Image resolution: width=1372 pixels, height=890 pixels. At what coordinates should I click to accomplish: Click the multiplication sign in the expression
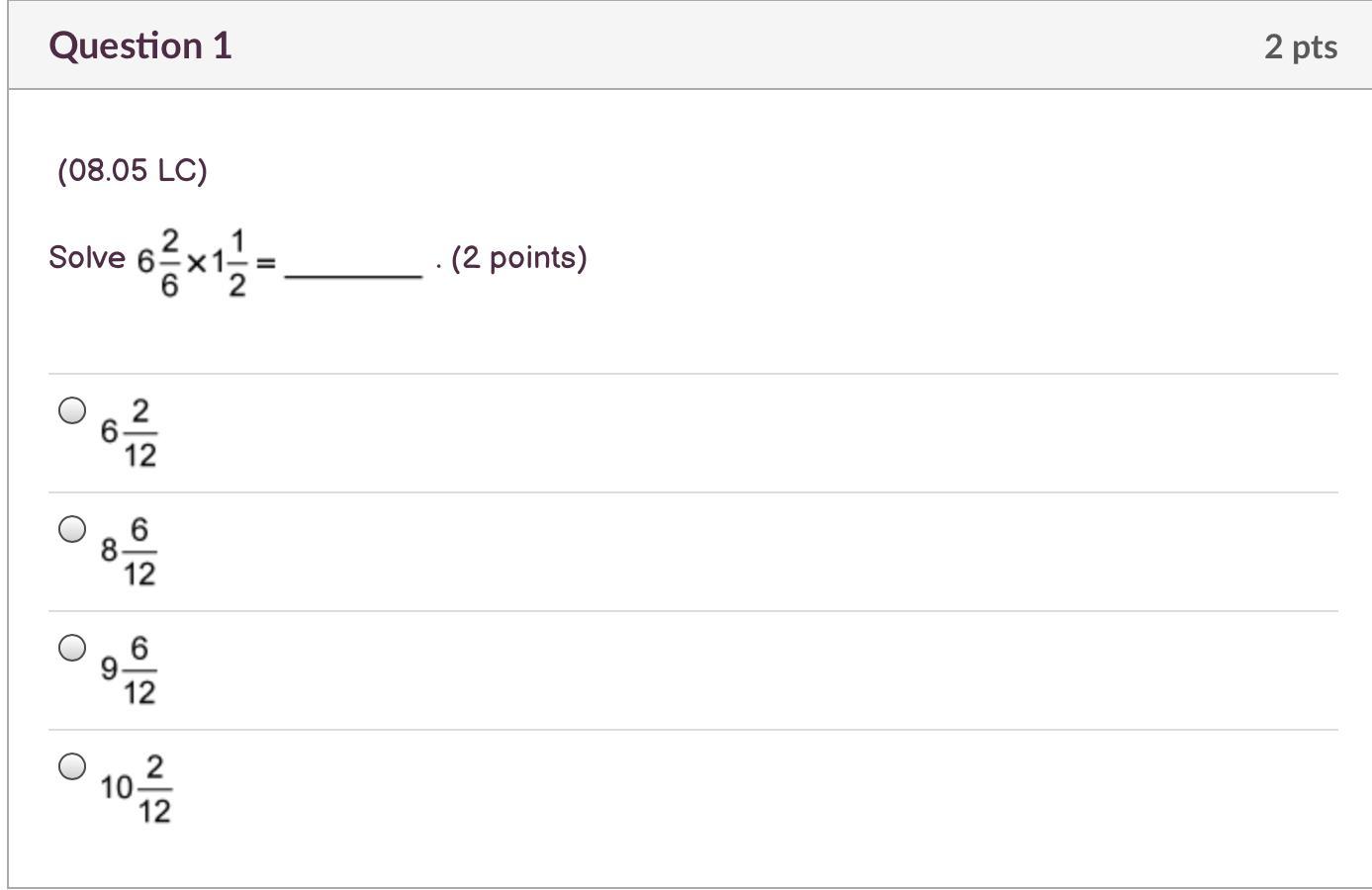tap(196, 263)
